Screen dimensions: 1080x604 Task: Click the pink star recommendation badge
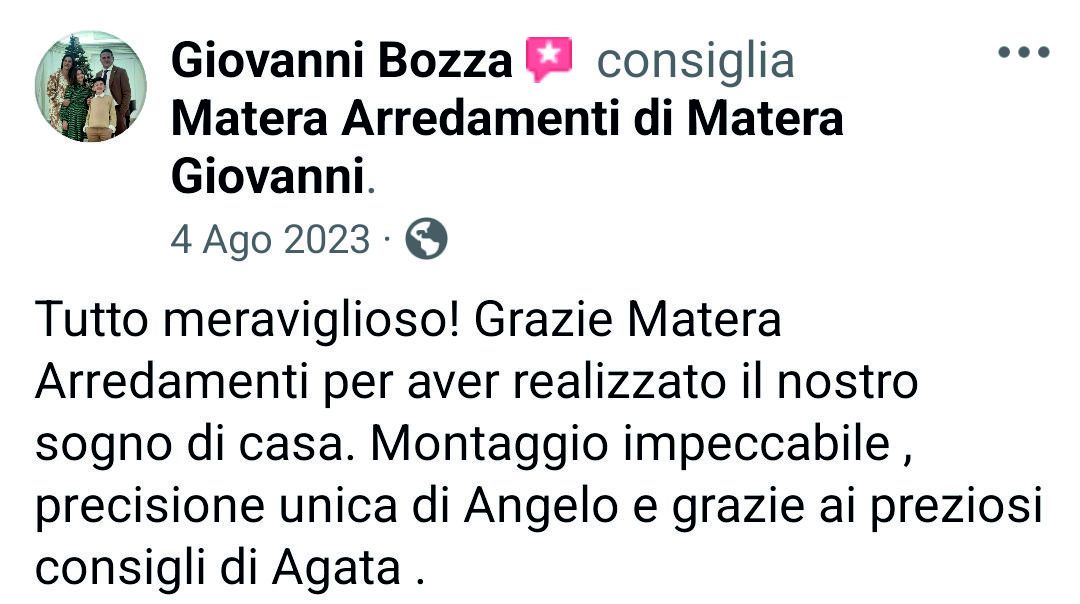point(549,59)
